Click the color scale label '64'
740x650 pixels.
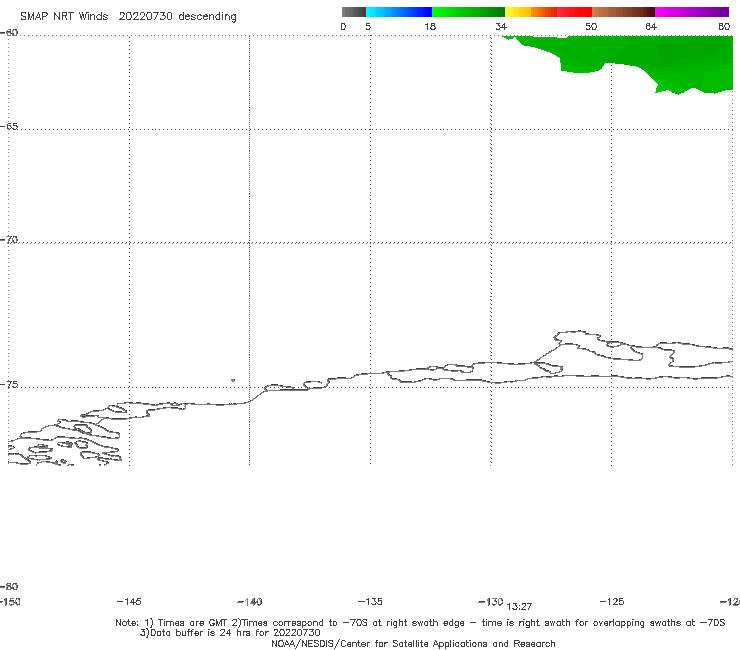[x=651, y=26]
